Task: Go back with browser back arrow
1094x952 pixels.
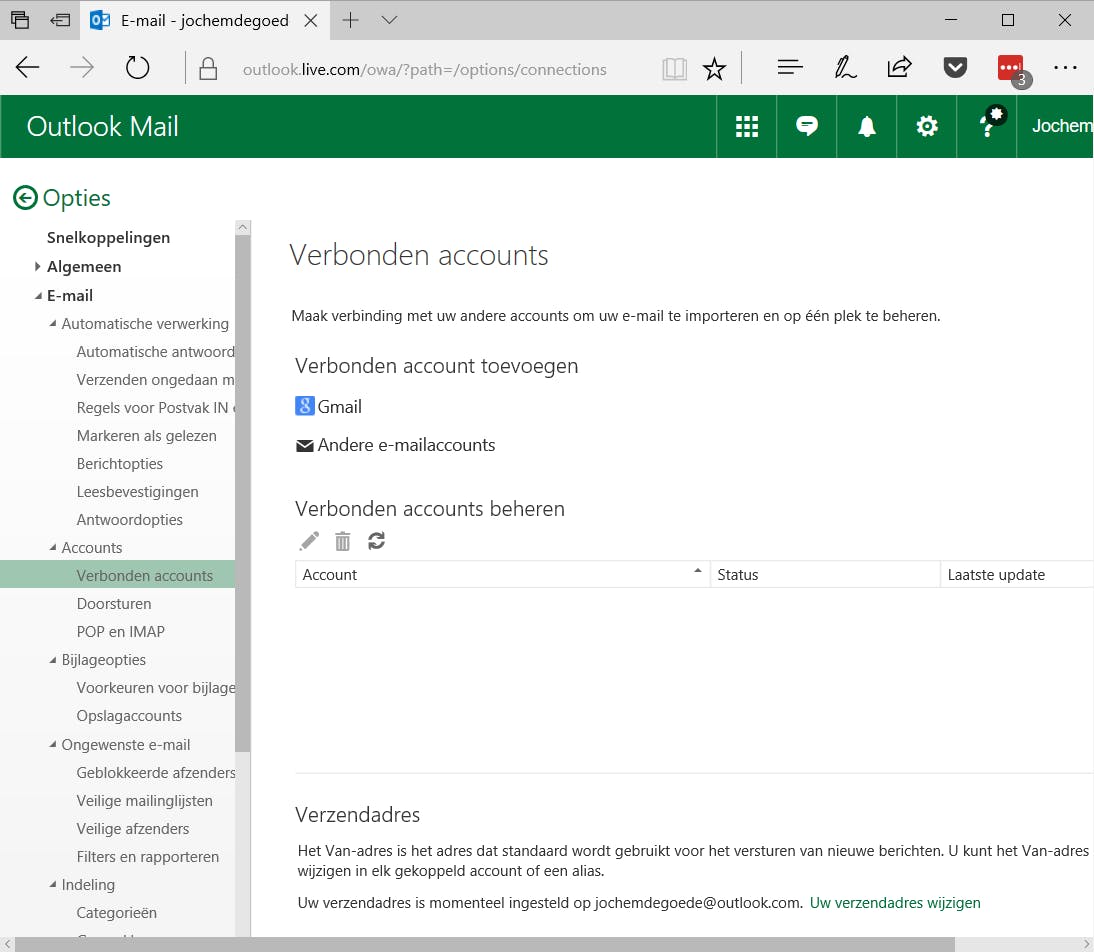Action: (x=27, y=68)
